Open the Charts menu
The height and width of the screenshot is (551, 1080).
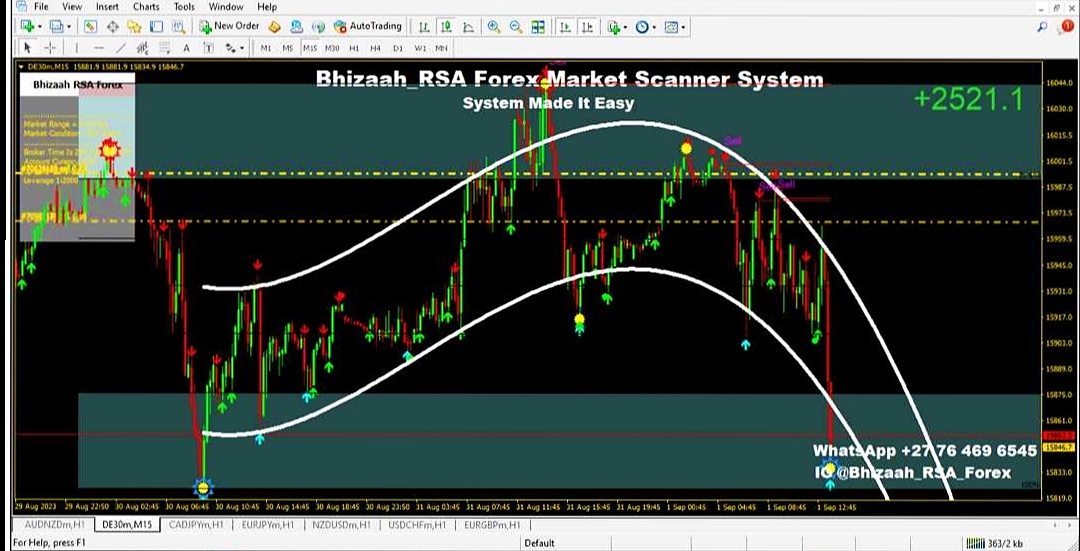click(146, 7)
